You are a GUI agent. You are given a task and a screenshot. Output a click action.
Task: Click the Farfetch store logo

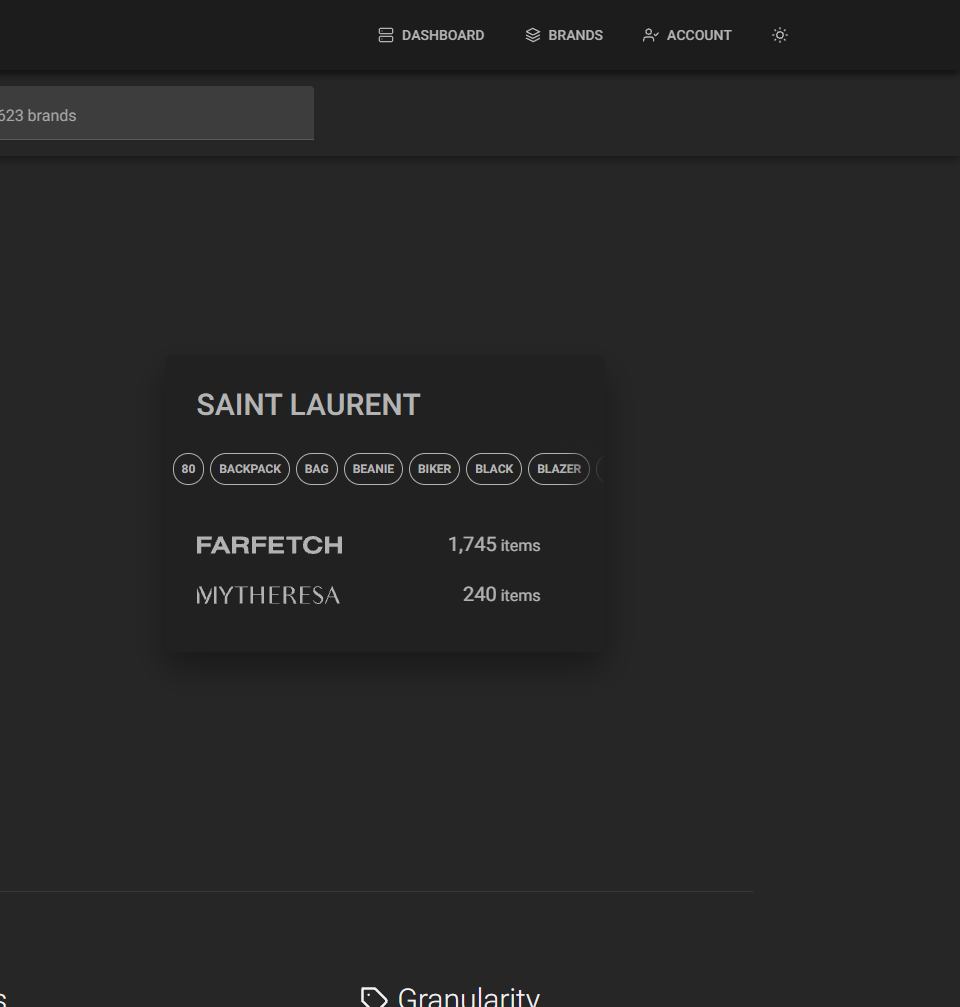270,545
